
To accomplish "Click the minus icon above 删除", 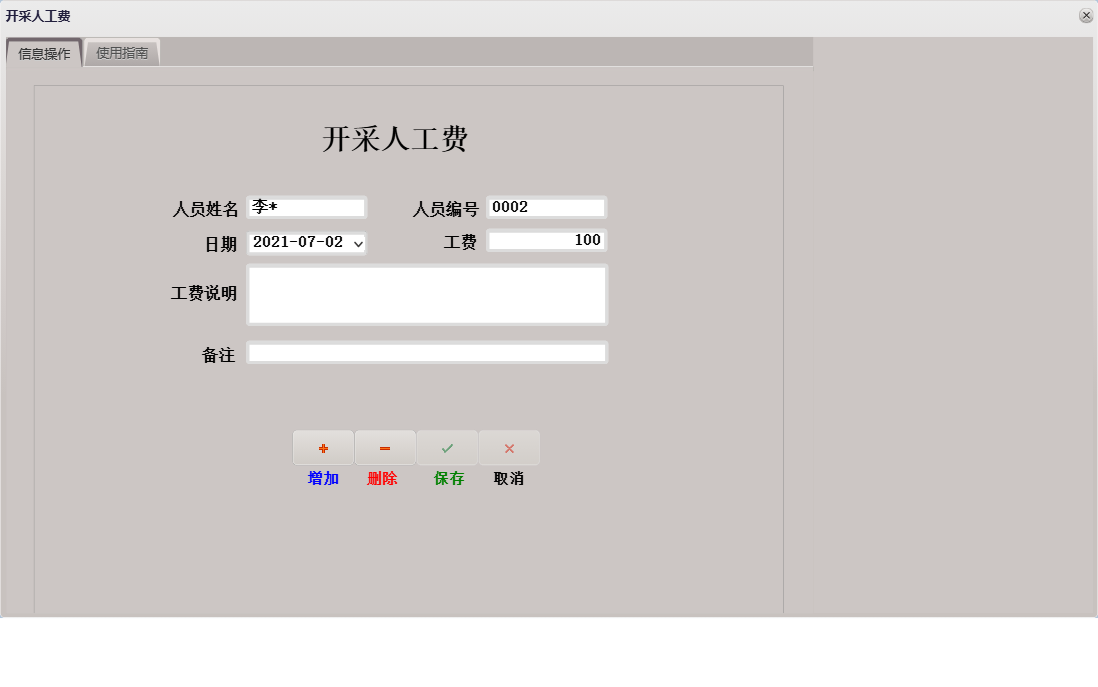I will tap(385, 447).
